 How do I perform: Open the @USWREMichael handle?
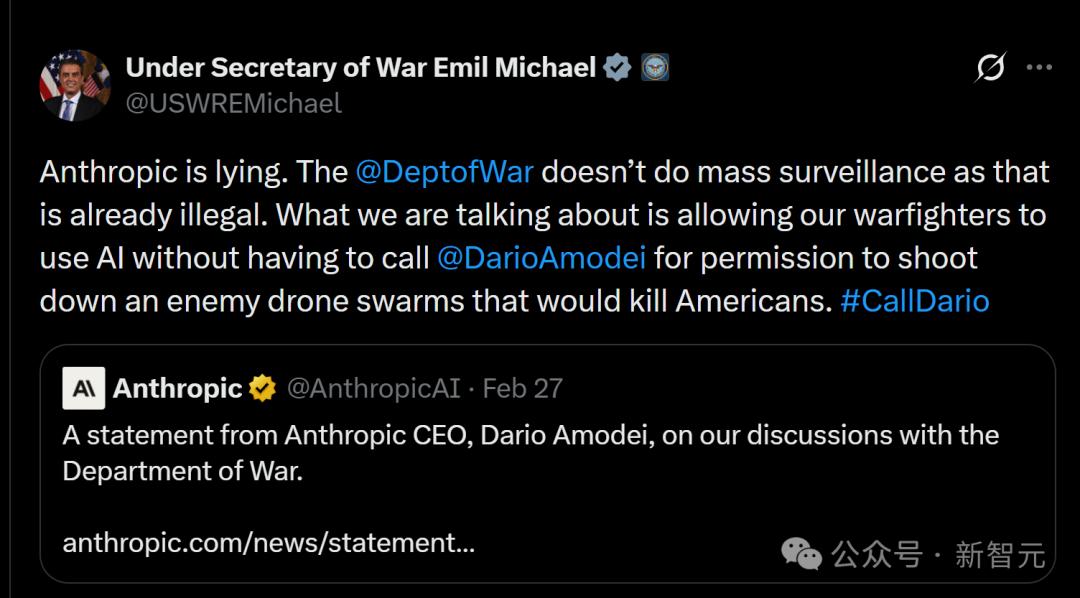[x=233, y=103]
